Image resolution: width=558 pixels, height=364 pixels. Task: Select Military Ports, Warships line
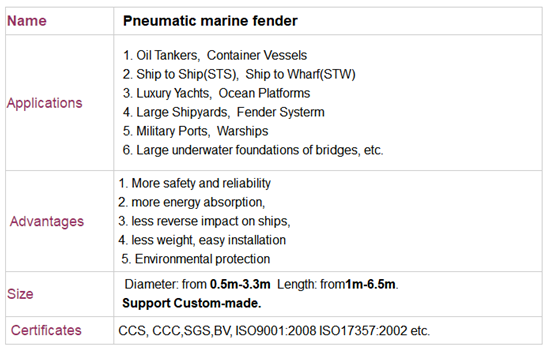coord(195,131)
